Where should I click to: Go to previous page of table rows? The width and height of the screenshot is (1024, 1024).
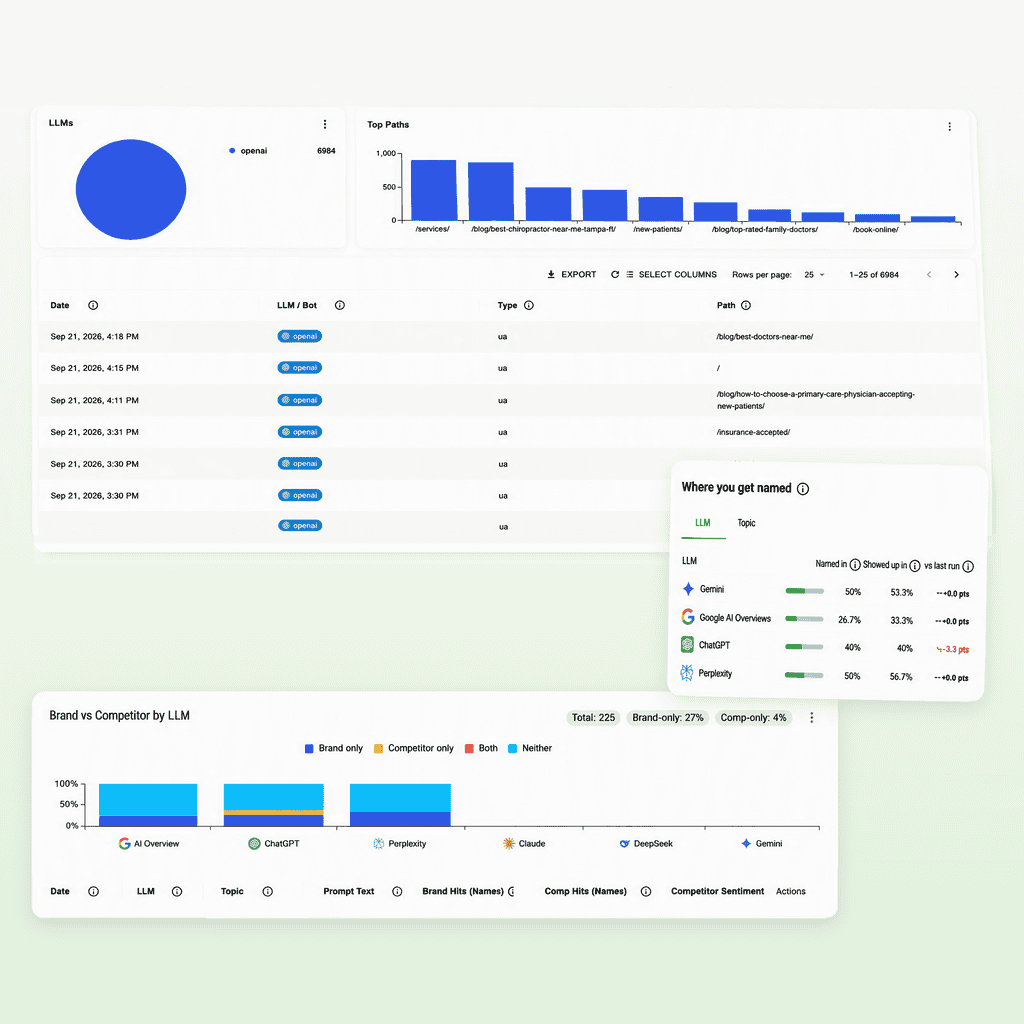point(929,275)
